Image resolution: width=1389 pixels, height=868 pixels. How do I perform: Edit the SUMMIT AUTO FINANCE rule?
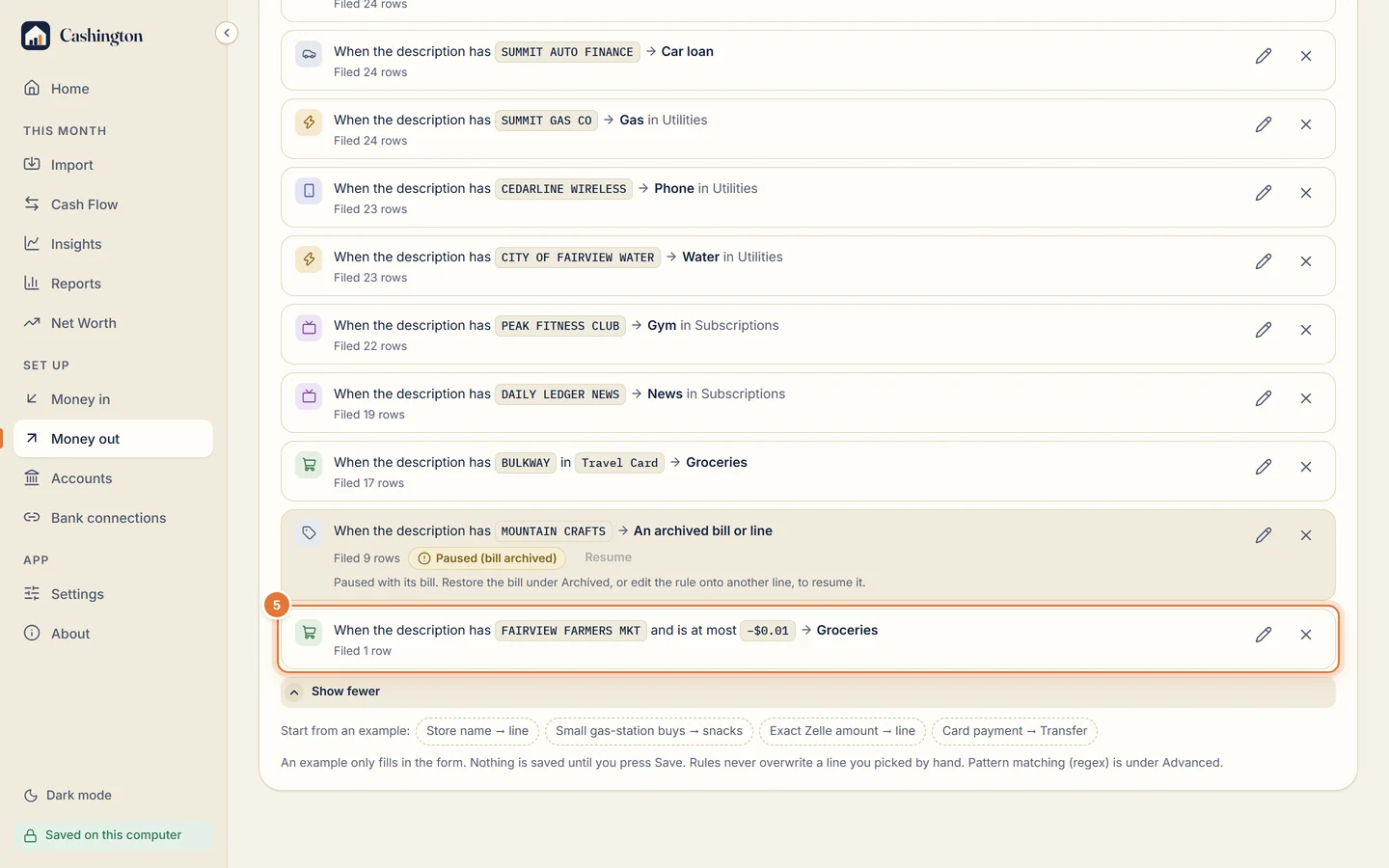(1264, 56)
